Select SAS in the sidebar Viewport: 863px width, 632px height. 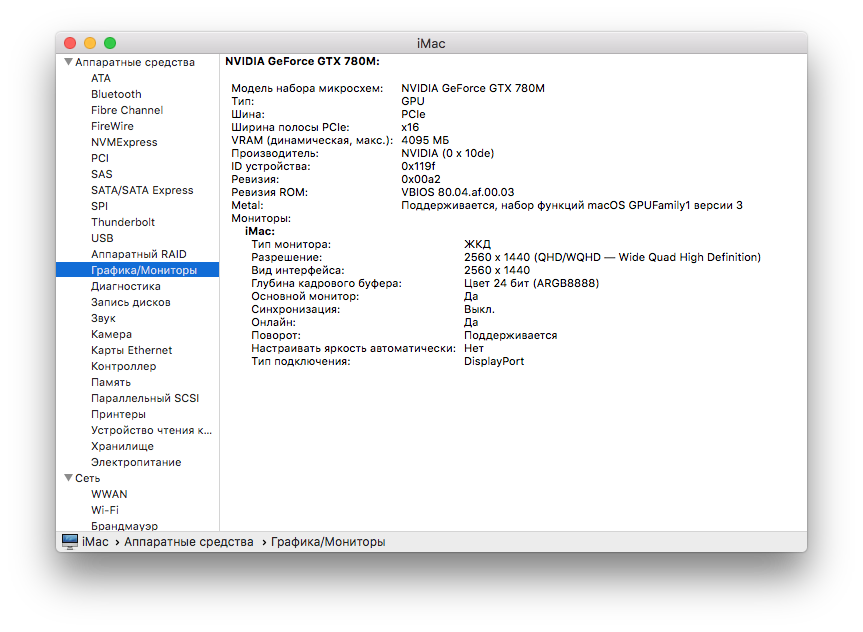click(101, 174)
